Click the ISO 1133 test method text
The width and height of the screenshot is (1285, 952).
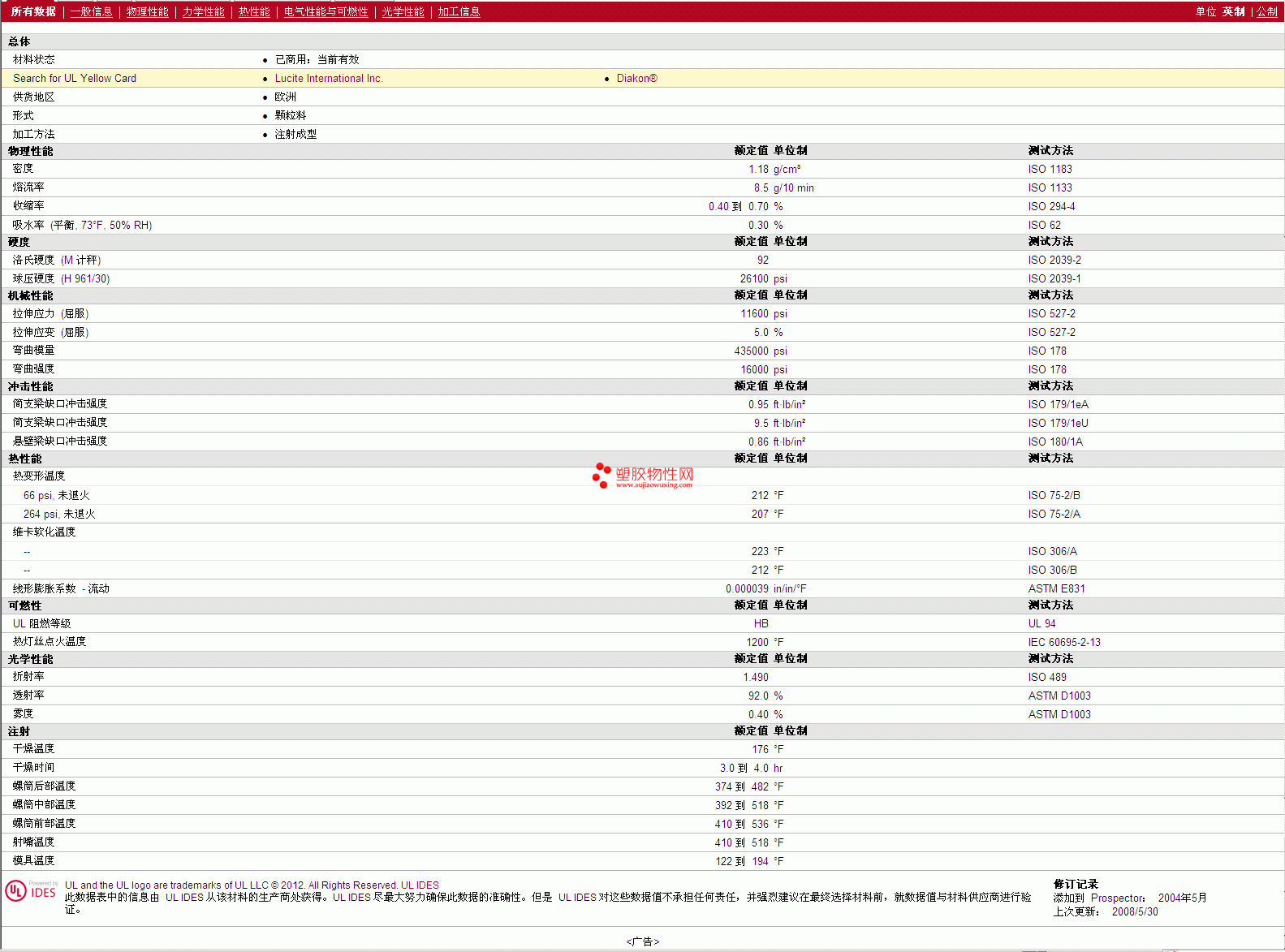(x=1050, y=187)
